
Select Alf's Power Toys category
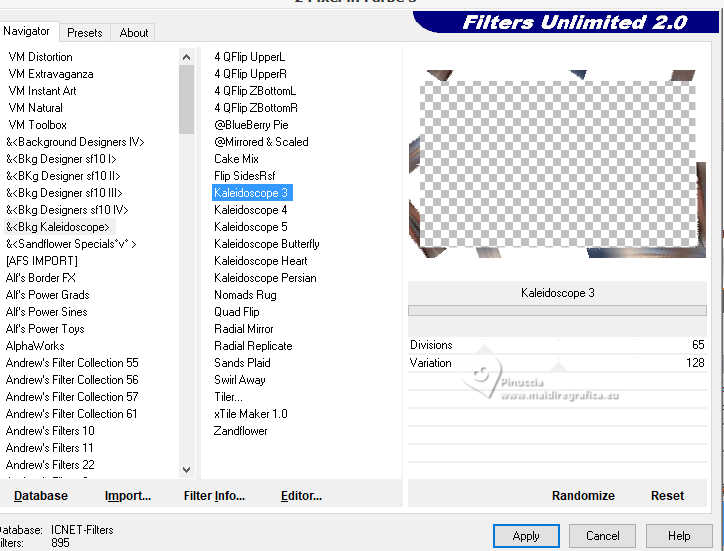click(x=45, y=329)
